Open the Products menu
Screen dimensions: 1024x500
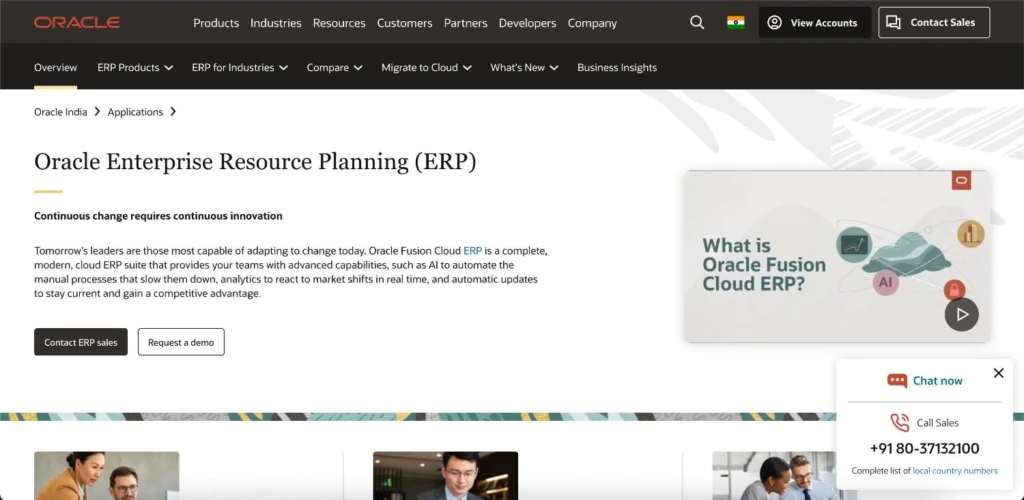216,23
